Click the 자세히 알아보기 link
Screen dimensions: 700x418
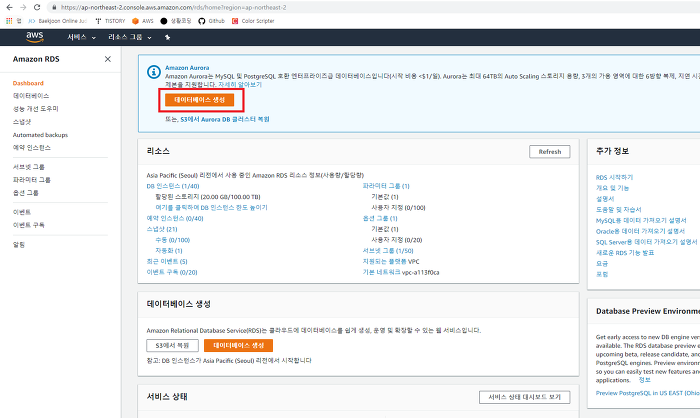pyautogui.click(x=240, y=84)
